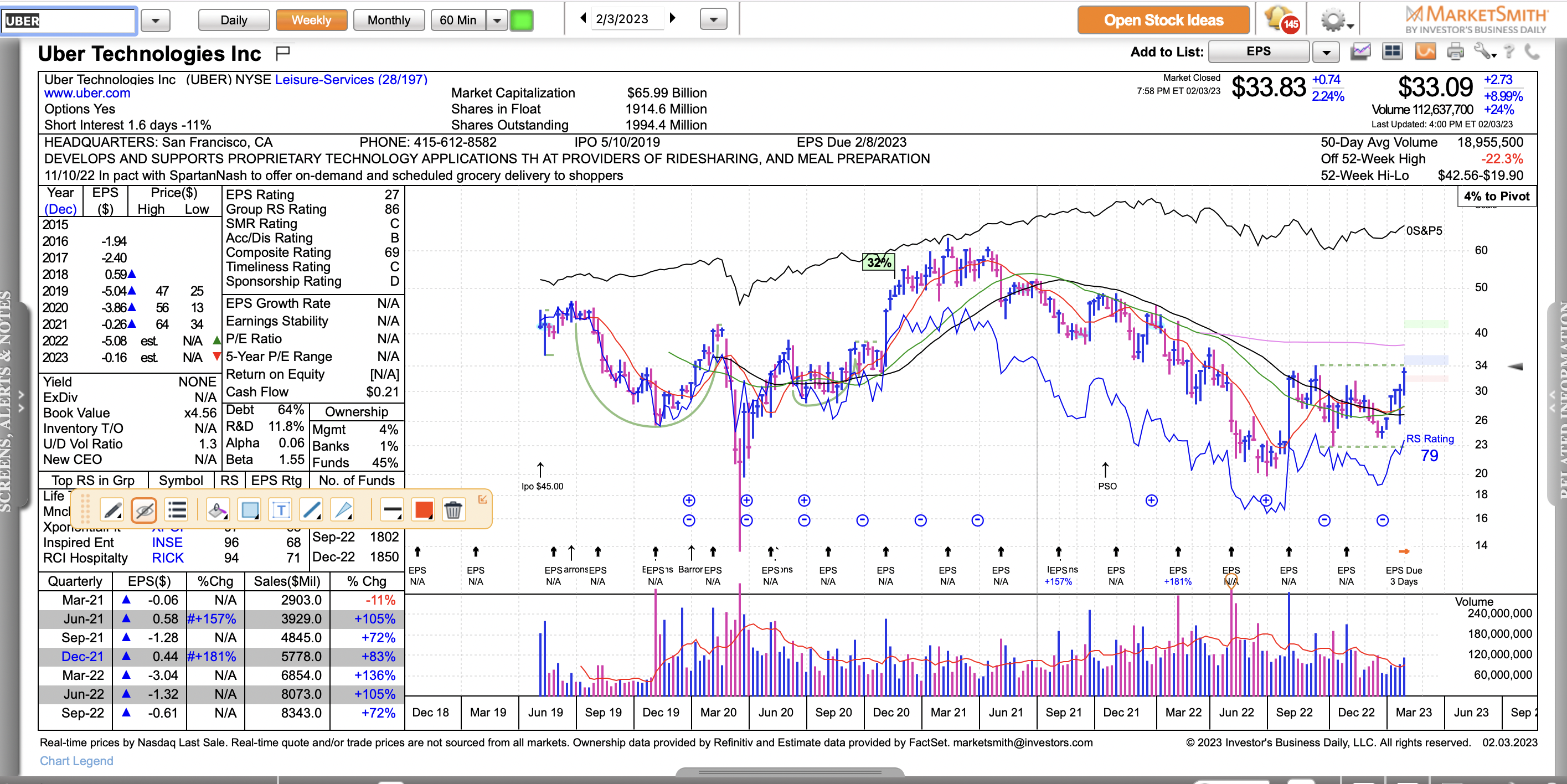Select the pencil drawing tool
This screenshot has height=784, width=1567.
pos(112,510)
